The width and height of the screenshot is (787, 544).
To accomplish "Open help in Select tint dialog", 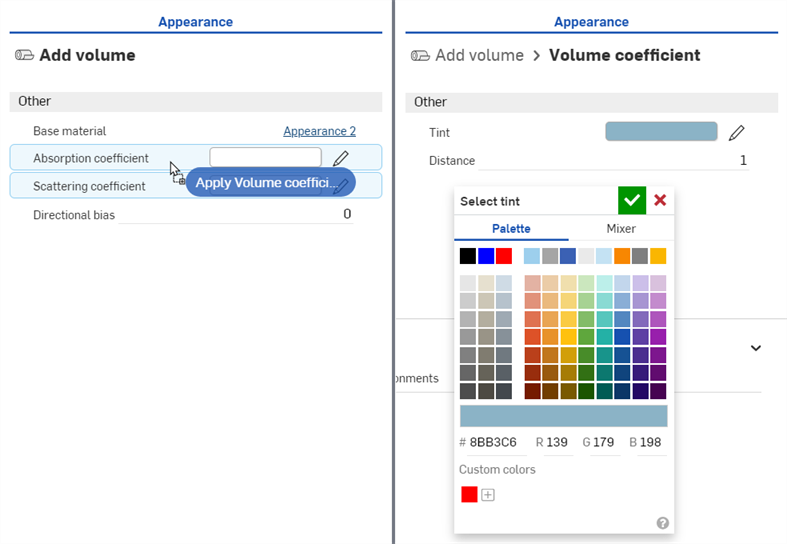I will 663,523.
